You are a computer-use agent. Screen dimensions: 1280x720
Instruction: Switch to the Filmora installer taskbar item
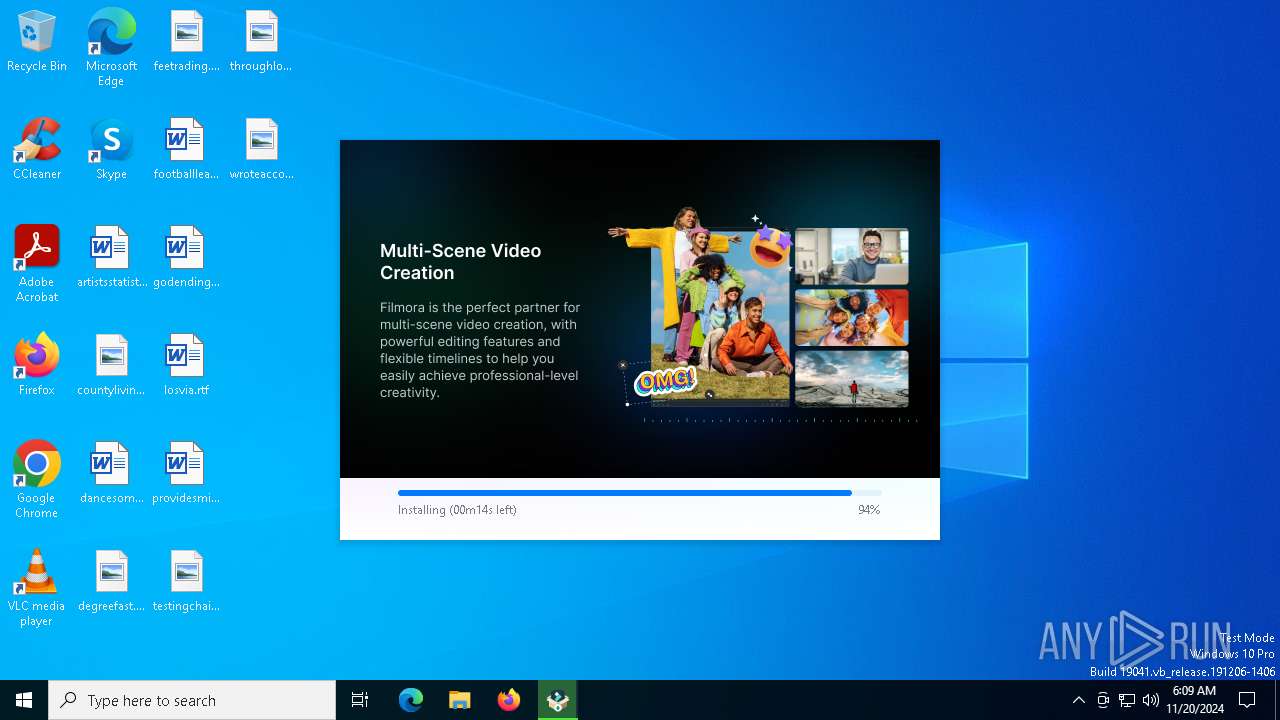[558, 700]
